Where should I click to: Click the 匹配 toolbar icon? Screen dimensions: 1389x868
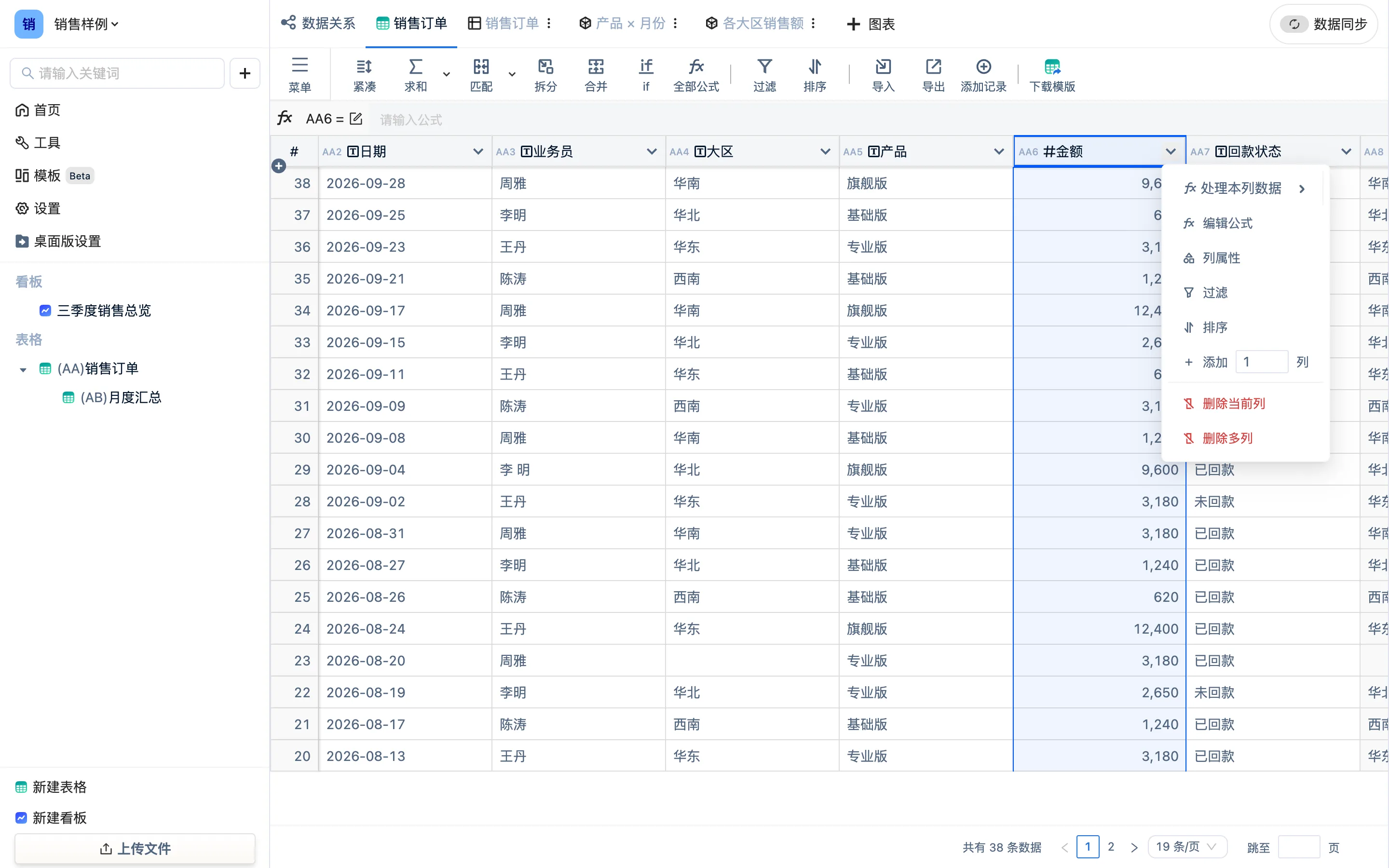tap(481, 67)
